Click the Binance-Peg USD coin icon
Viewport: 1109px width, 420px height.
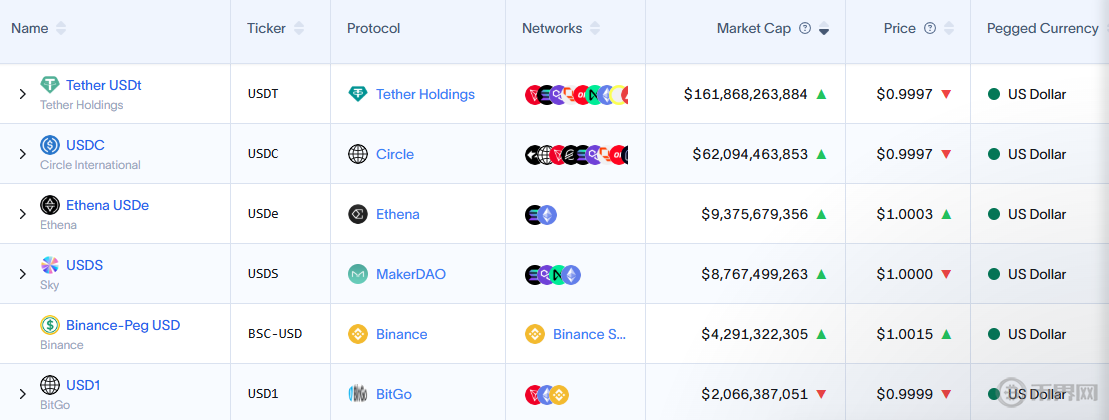(x=50, y=325)
